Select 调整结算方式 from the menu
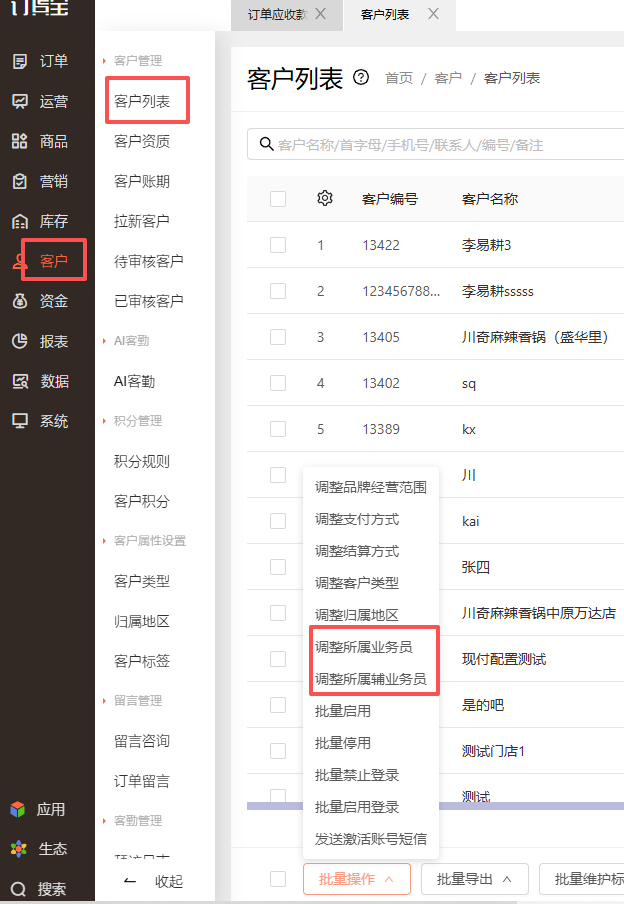This screenshot has height=904, width=624. pos(357,551)
